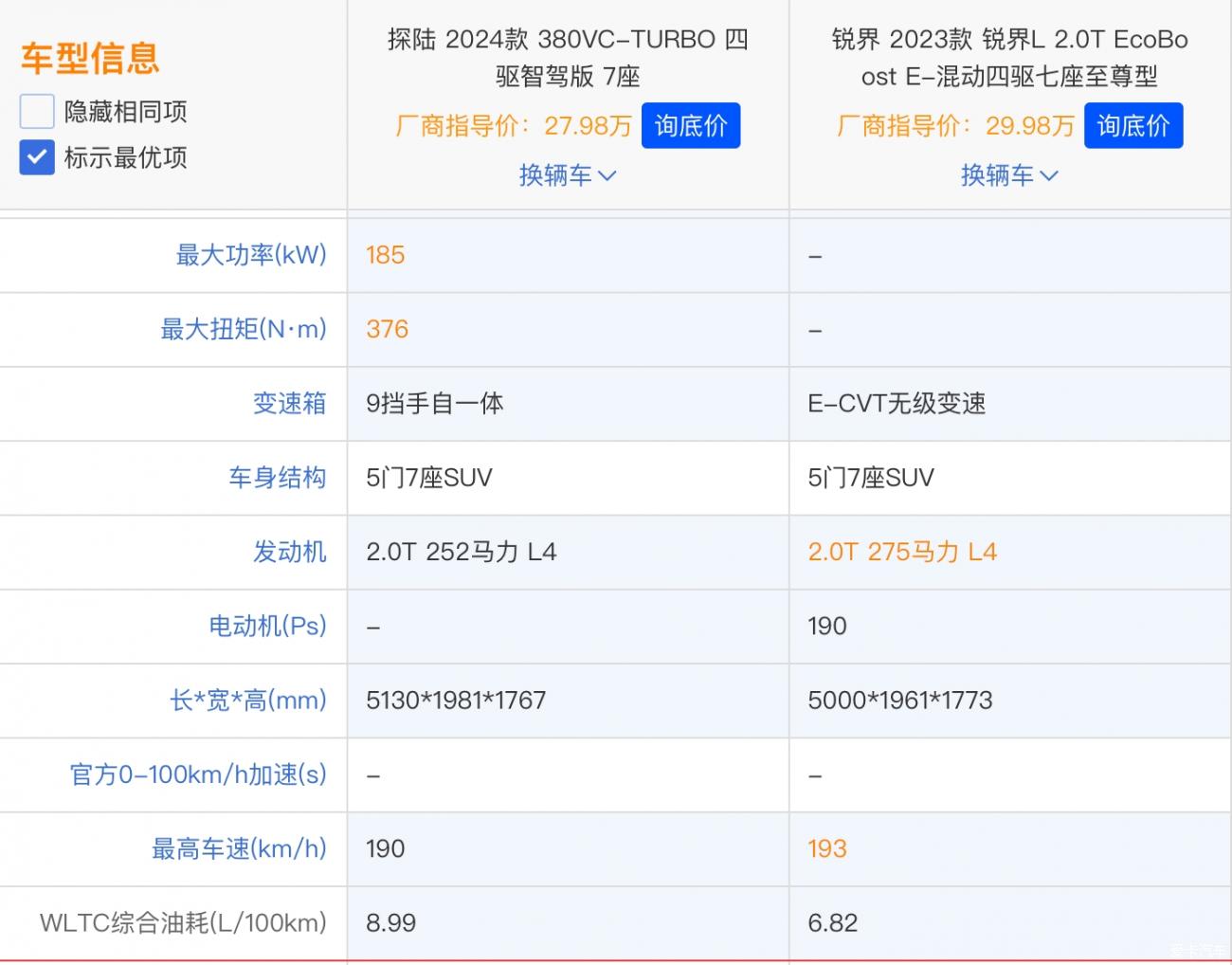1232x965 pixels.
Task: Click the 最大功率(kW) row label
Action: pos(251,255)
